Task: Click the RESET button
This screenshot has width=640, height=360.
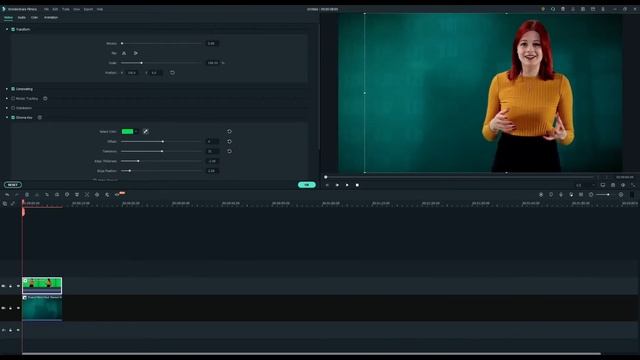Action: tap(13, 185)
